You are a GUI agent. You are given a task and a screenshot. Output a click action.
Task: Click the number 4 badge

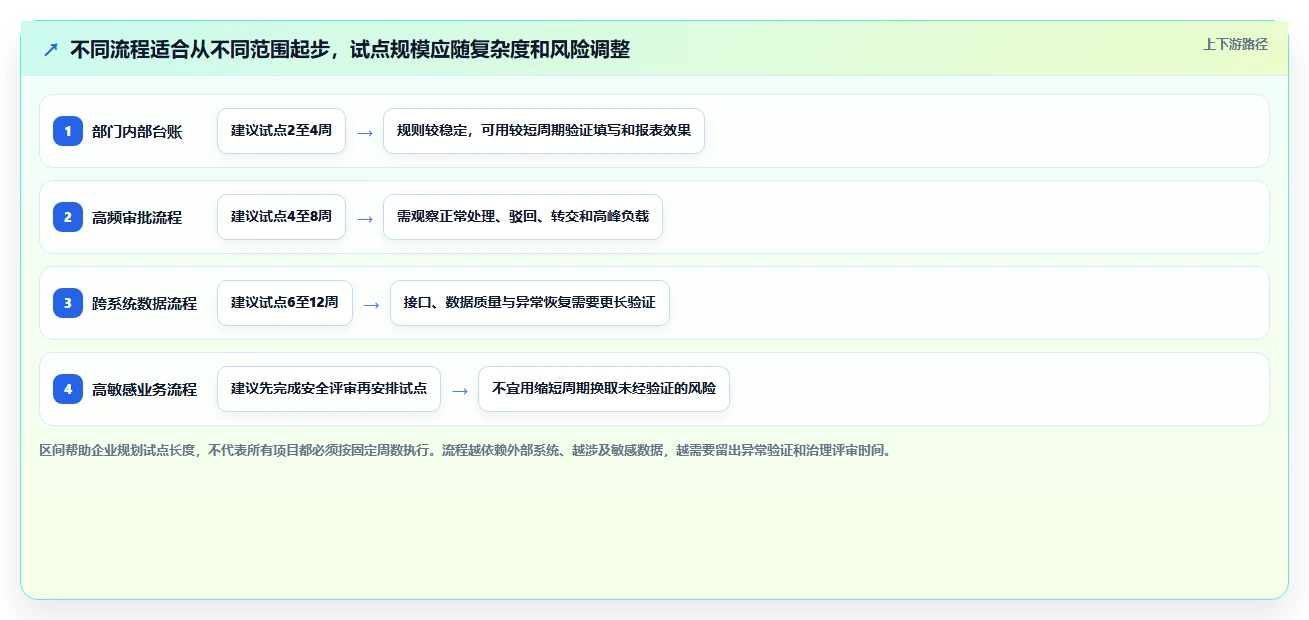[x=68, y=389]
